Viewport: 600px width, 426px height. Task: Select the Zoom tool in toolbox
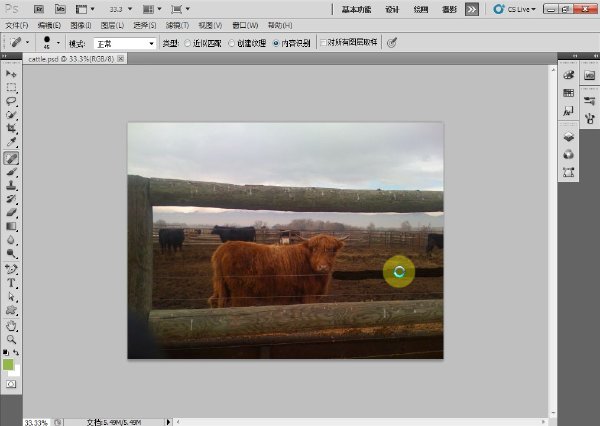point(11,339)
